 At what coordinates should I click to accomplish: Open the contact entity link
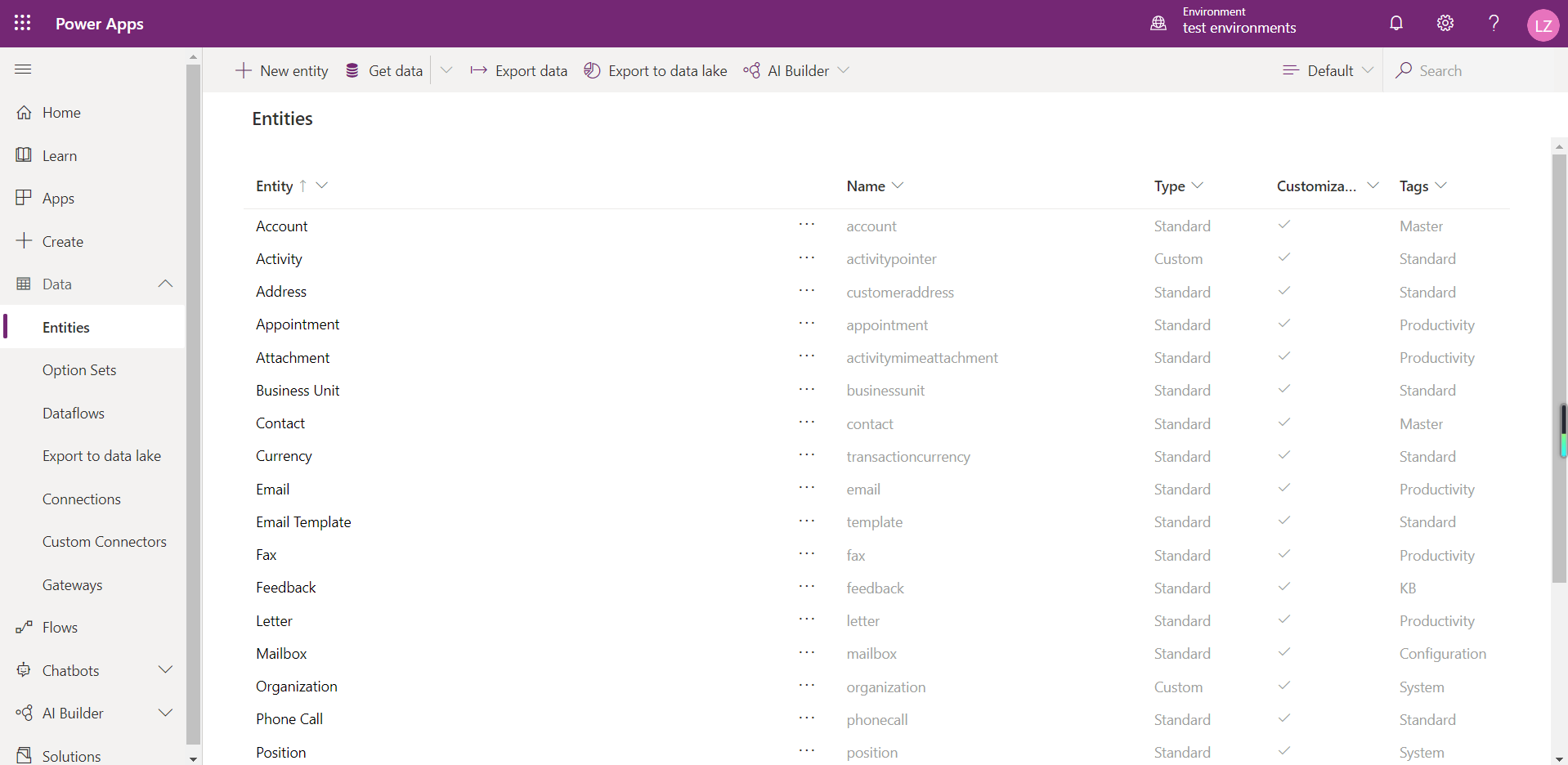point(869,423)
